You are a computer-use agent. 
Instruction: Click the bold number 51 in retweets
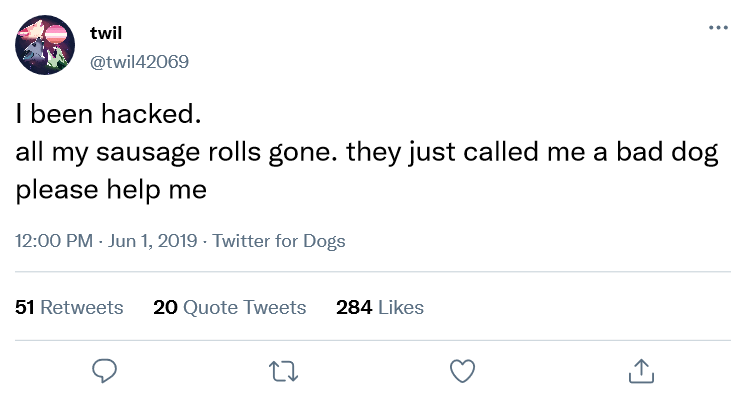tap(25, 307)
